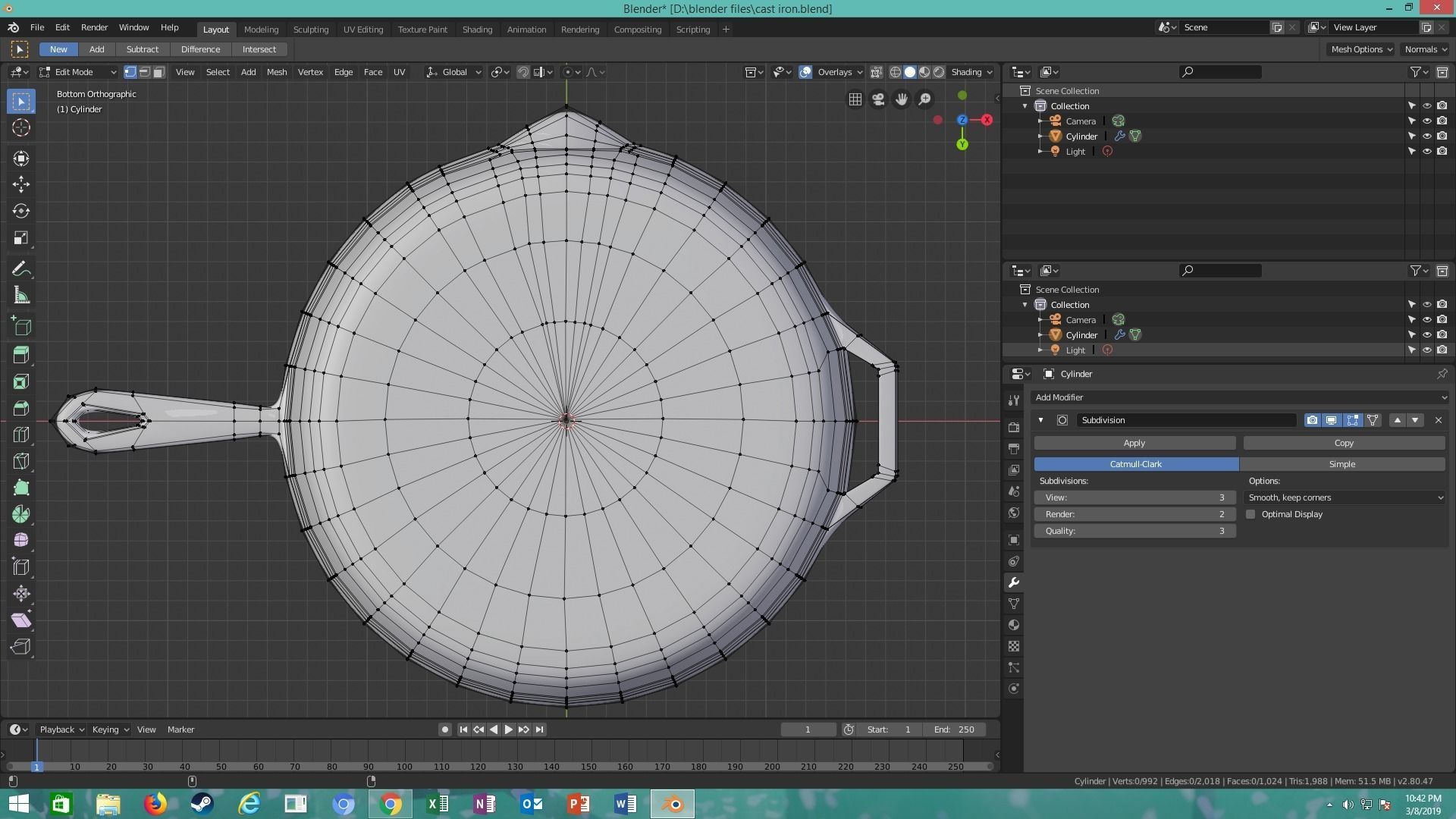Expand Cylinder in the top outliner
1456x819 pixels.
[1040, 136]
